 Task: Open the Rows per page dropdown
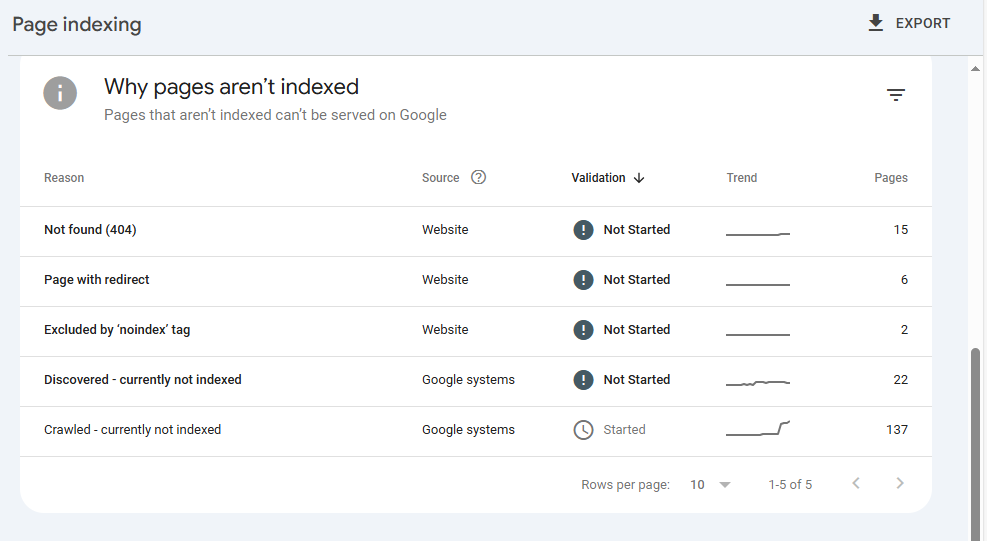tap(711, 485)
